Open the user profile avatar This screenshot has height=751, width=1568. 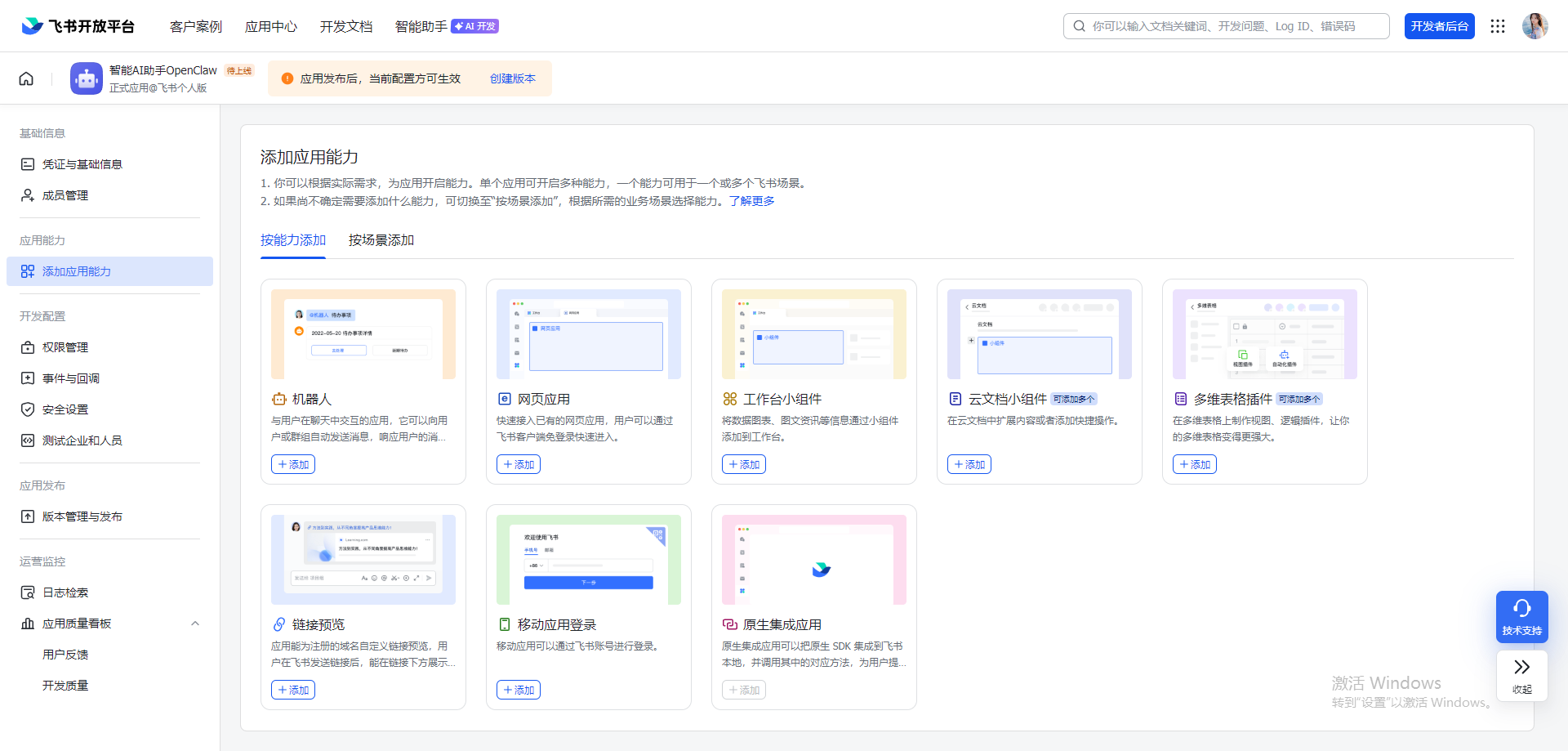tap(1535, 26)
